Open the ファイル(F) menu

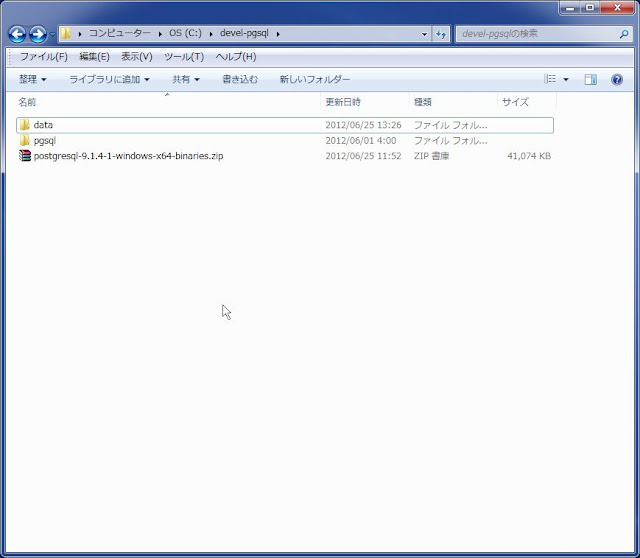pos(44,57)
